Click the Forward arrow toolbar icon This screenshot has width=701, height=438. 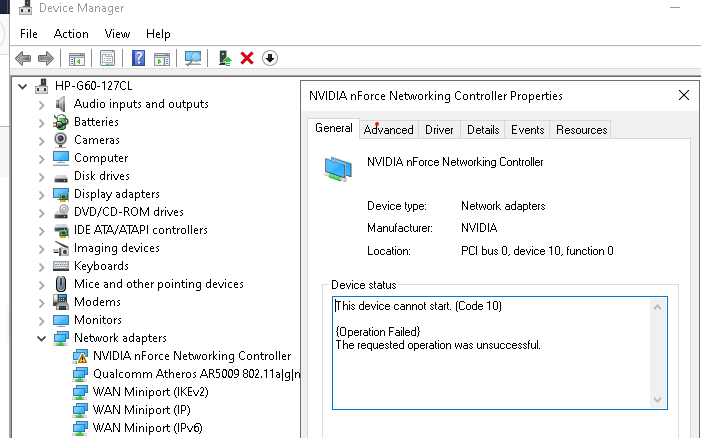[x=46, y=58]
